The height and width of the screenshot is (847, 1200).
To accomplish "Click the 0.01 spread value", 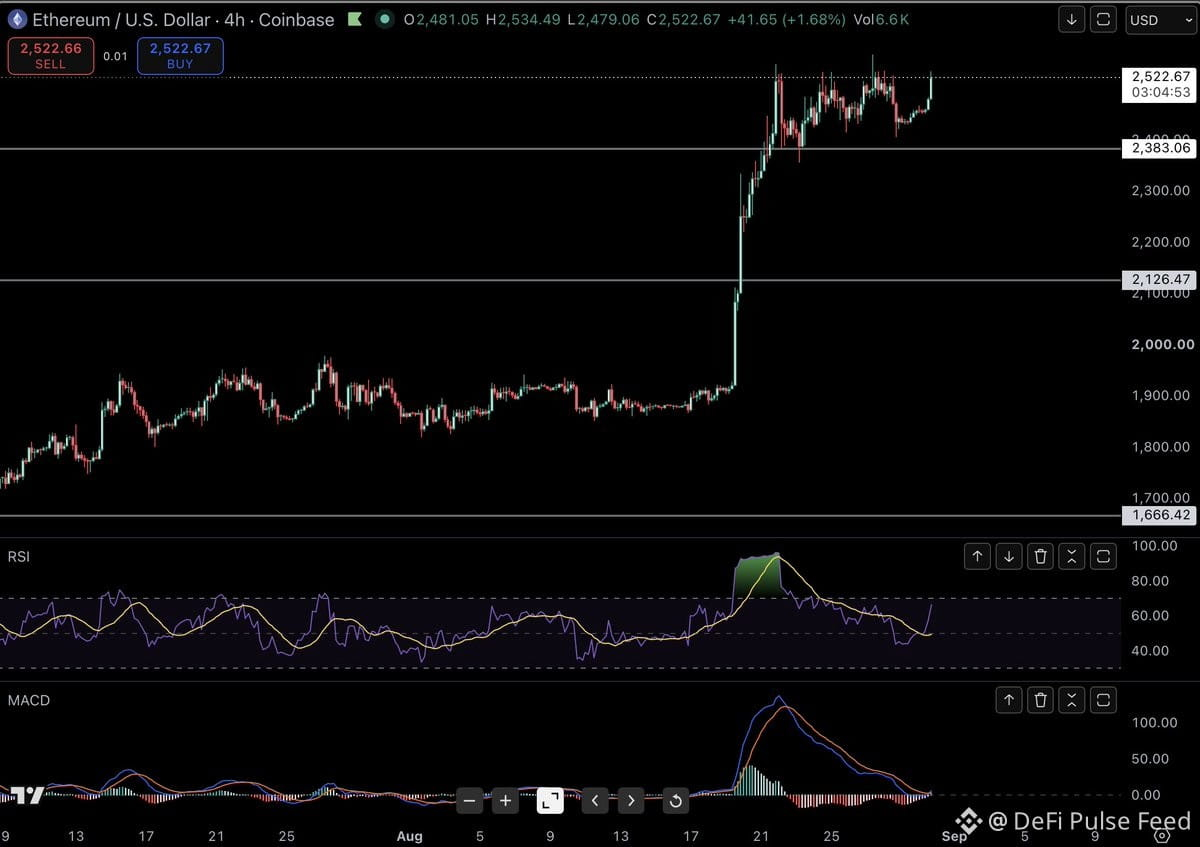I will [x=115, y=57].
